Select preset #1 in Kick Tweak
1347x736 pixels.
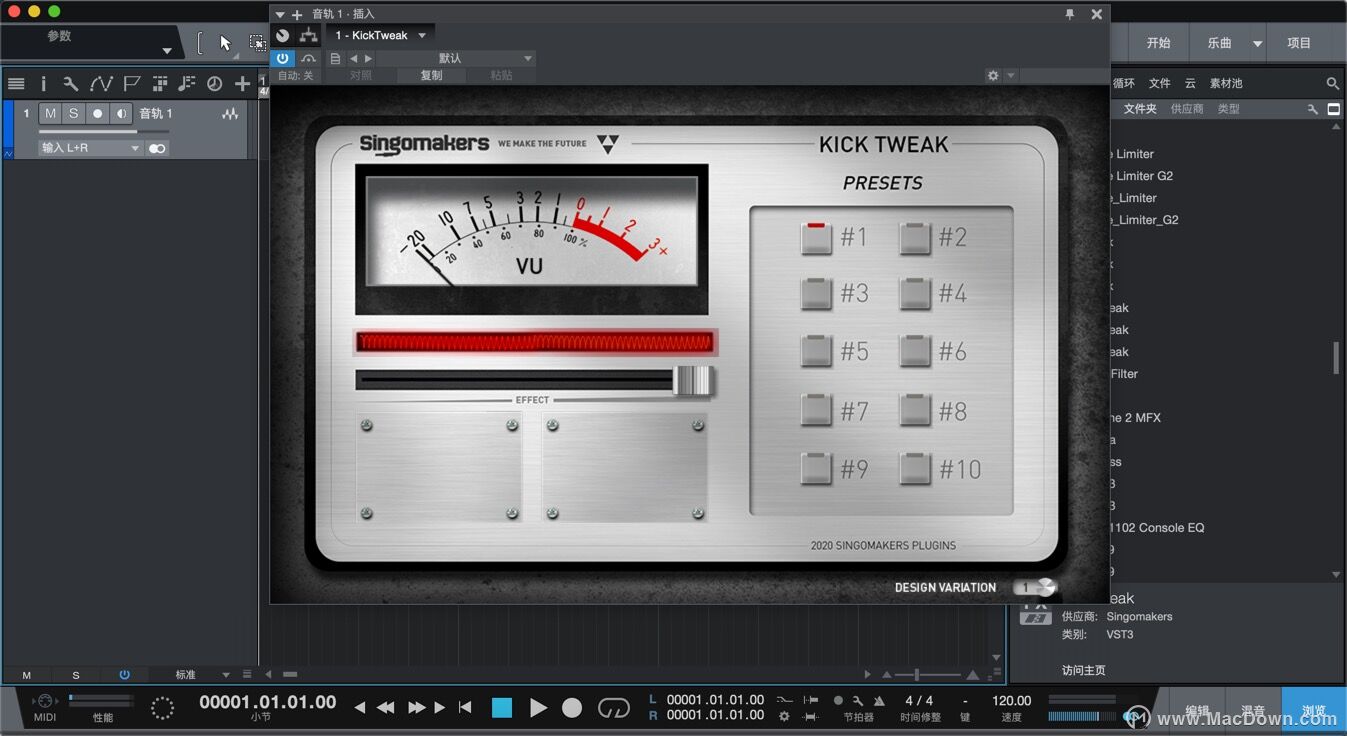pos(817,238)
